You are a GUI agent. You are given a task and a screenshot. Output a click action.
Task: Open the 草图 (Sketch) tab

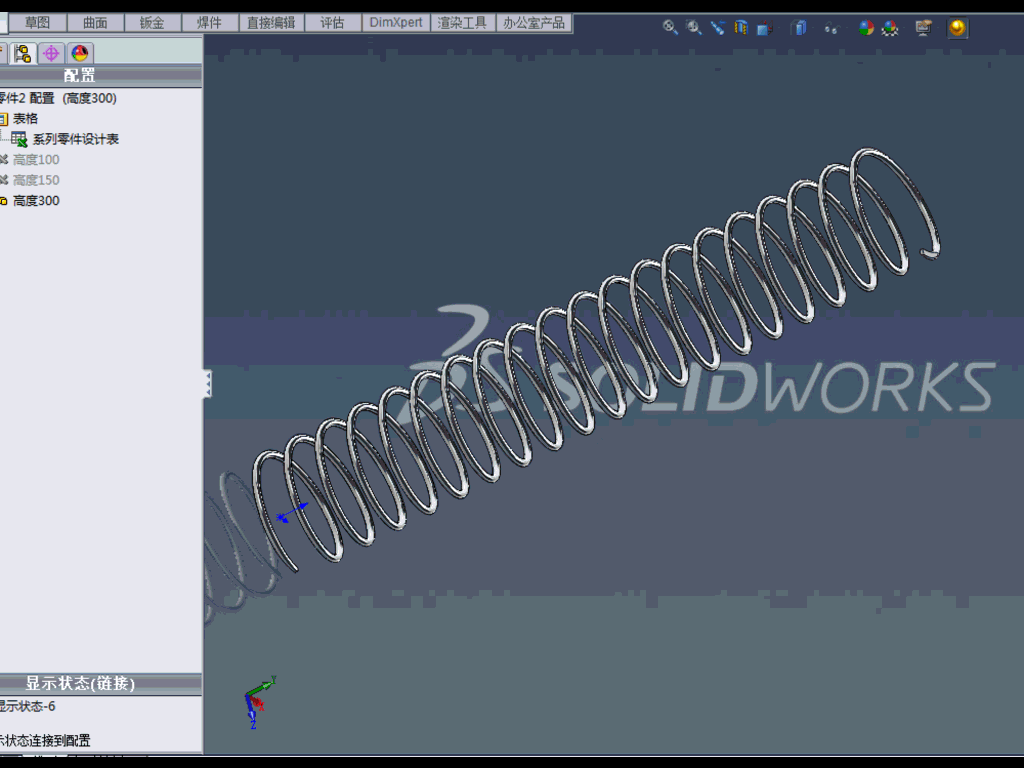click(x=37, y=23)
